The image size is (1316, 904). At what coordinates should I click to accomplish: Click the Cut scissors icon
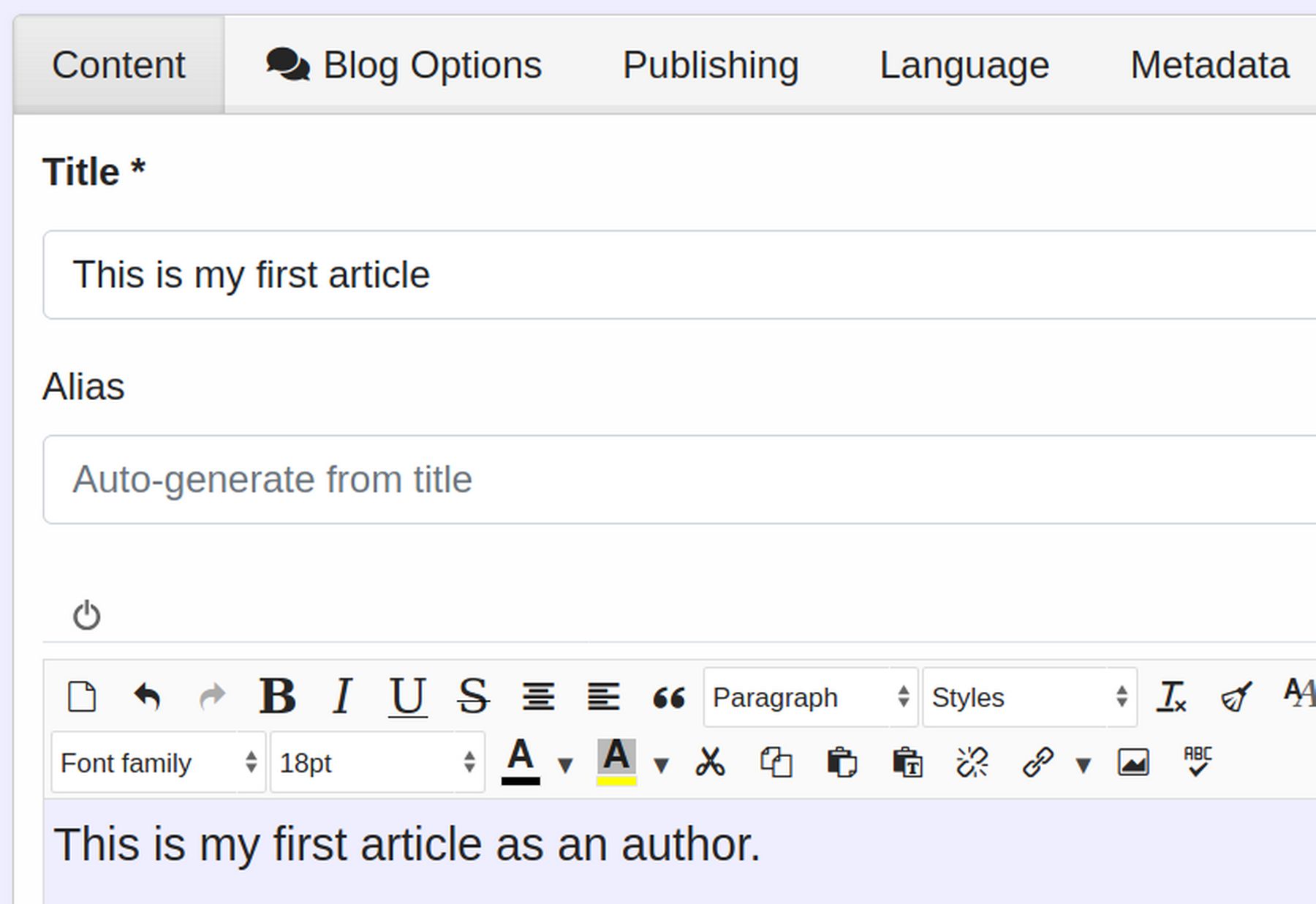(x=710, y=762)
